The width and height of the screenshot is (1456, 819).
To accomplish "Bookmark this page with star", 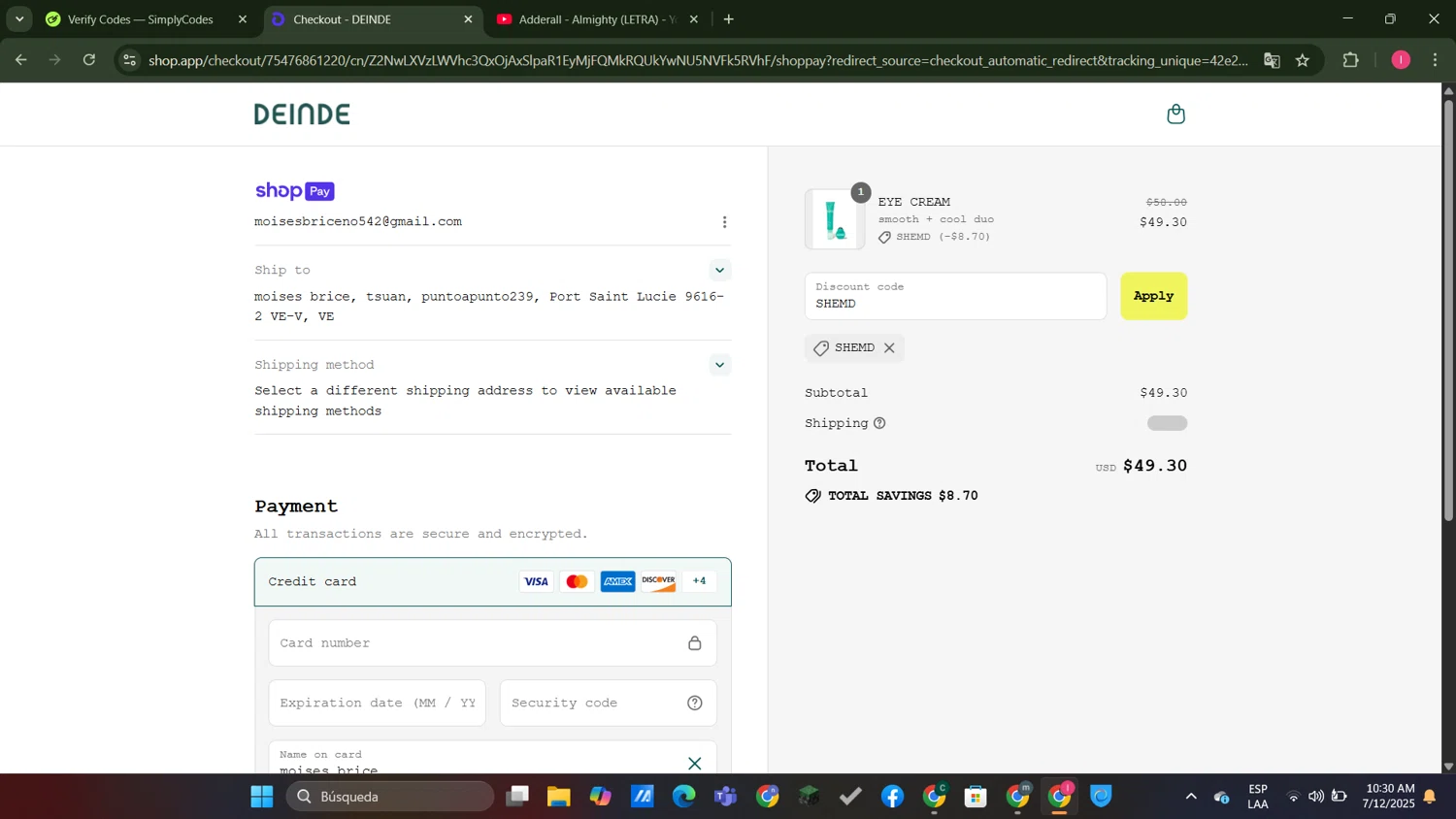I will point(1303,60).
